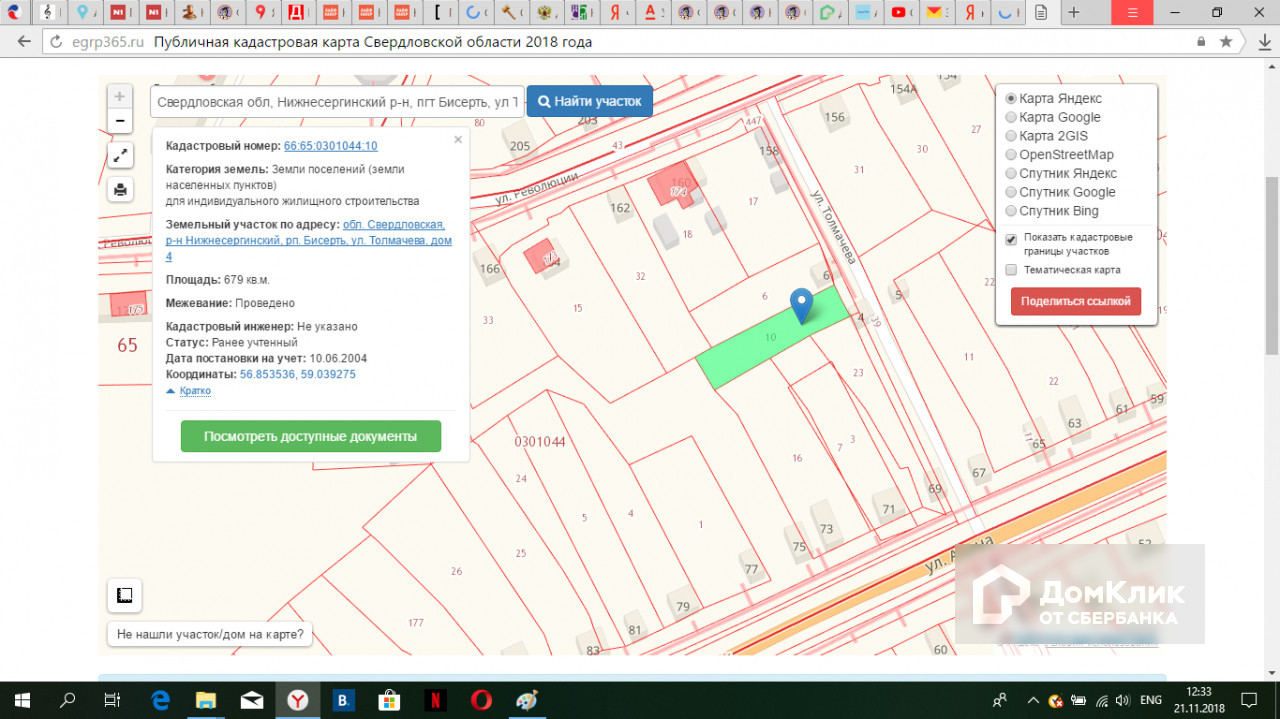Open Paint from the Windows taskbar
Image resolution: width=1280 pixels, height=719 pixels.
click(527, 700)
